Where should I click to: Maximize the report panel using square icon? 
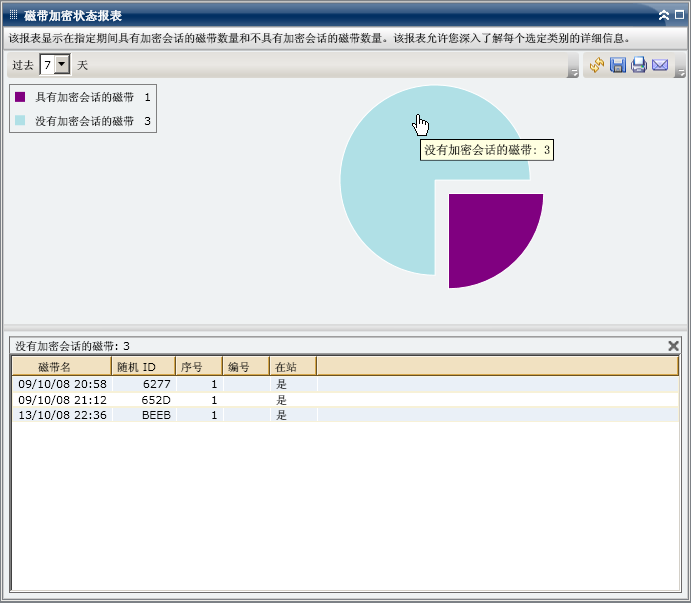coord(679,15)
